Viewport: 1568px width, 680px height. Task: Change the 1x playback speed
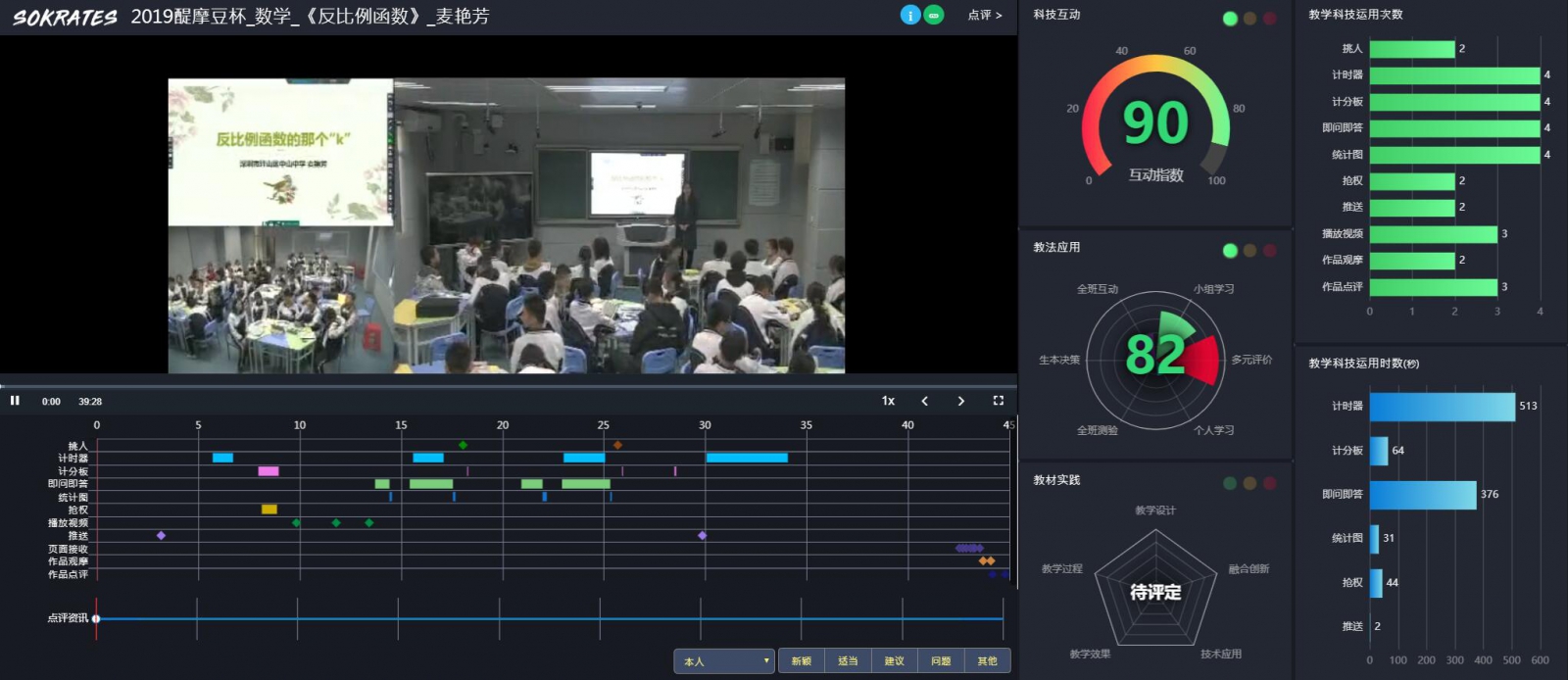888,401
